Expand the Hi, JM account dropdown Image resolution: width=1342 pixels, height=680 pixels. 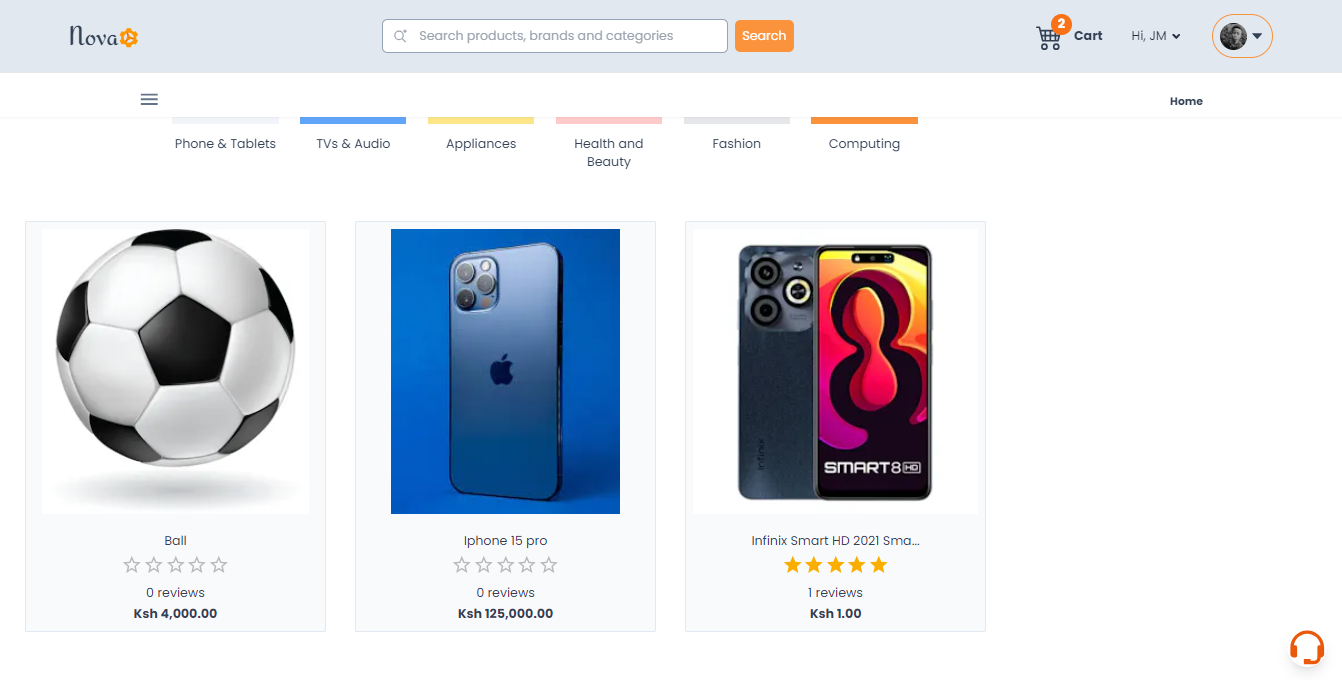coord(1156,36)
